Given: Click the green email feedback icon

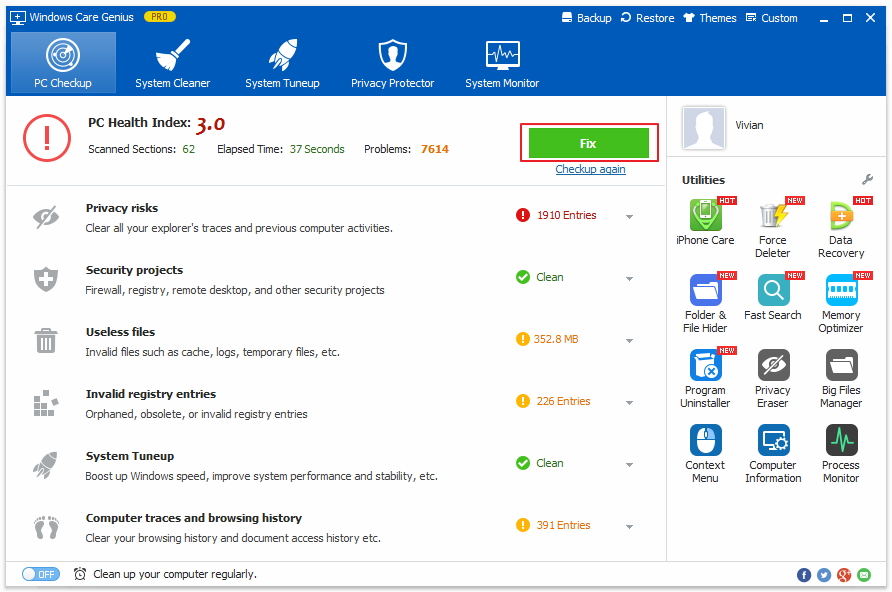Looking at the screenshot, I should (x=864, y=575).
